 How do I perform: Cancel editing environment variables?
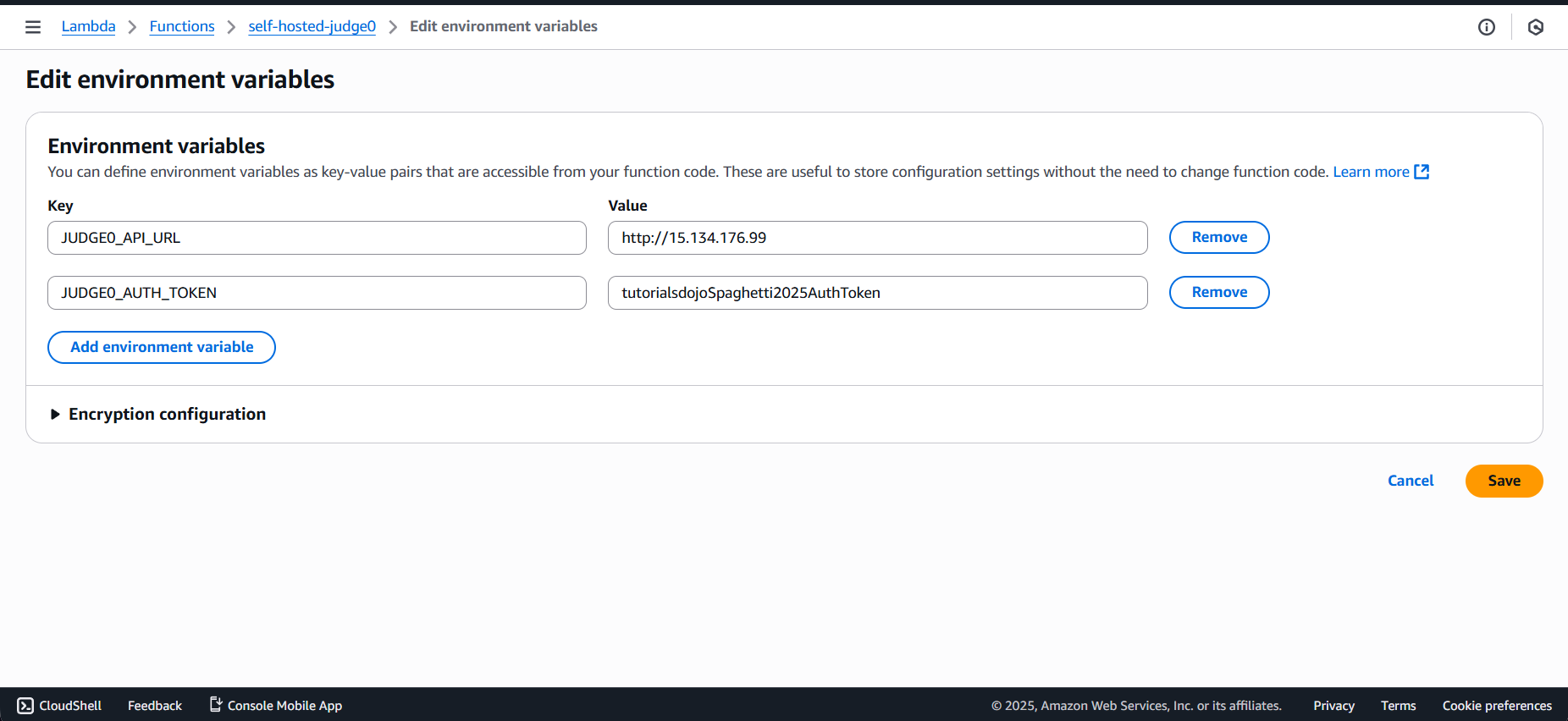[x=1411, y=481]
